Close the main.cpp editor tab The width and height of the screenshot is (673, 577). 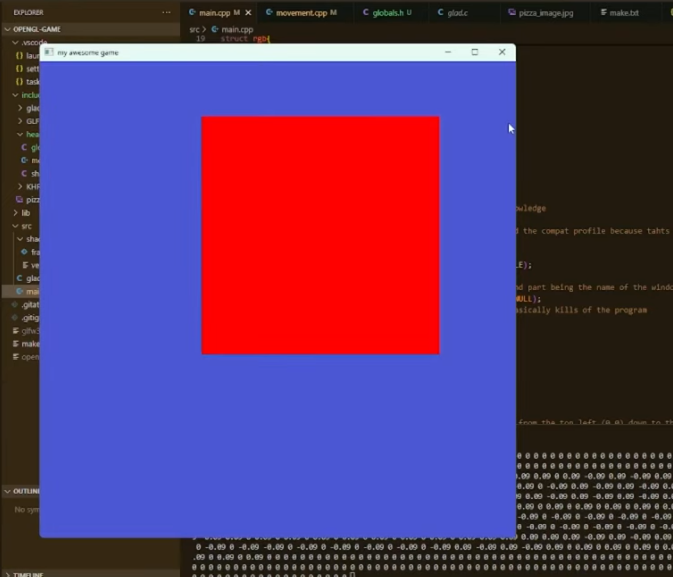pos(248,13)
